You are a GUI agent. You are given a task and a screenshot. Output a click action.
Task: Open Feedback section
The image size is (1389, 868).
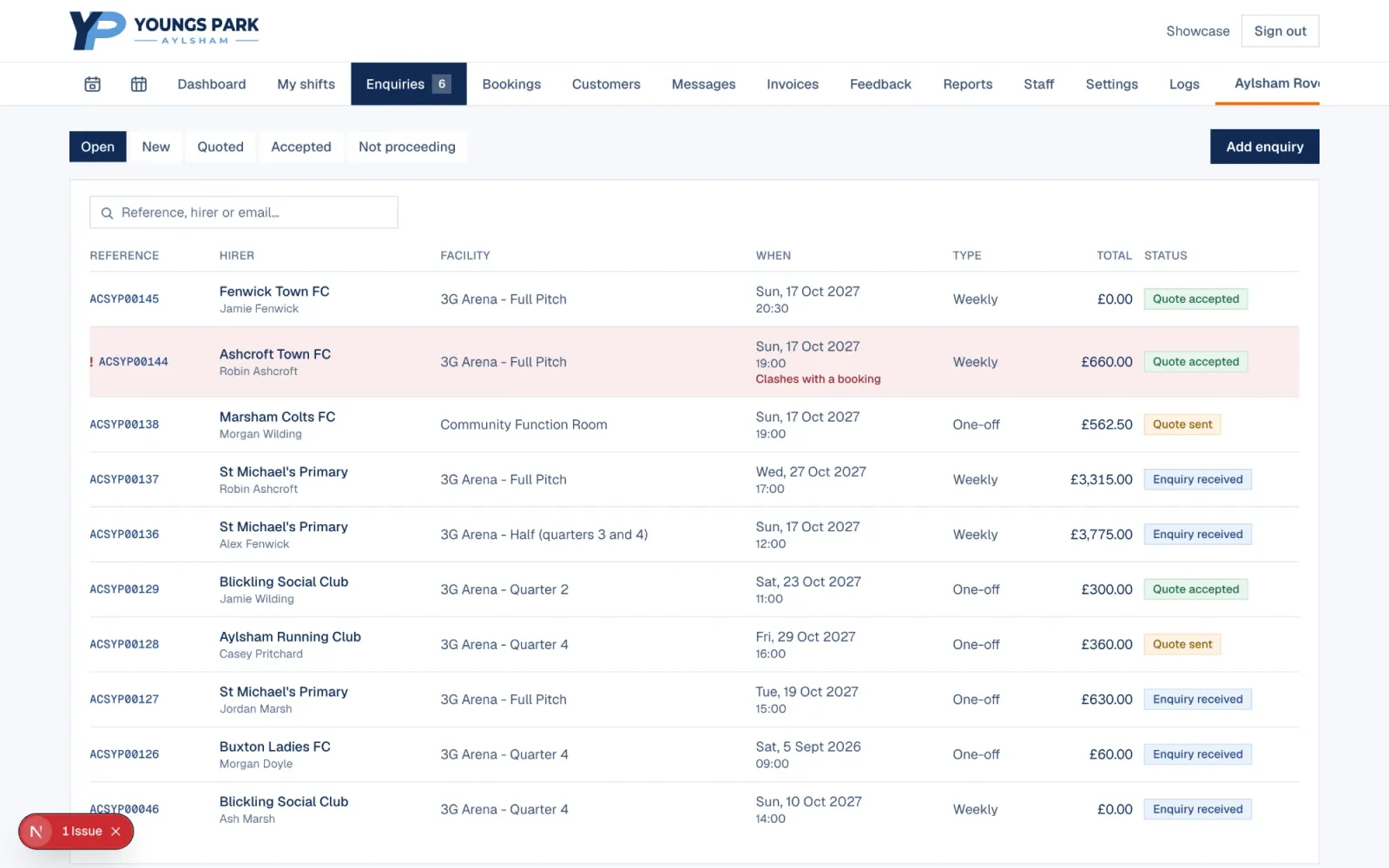(880, 84)
